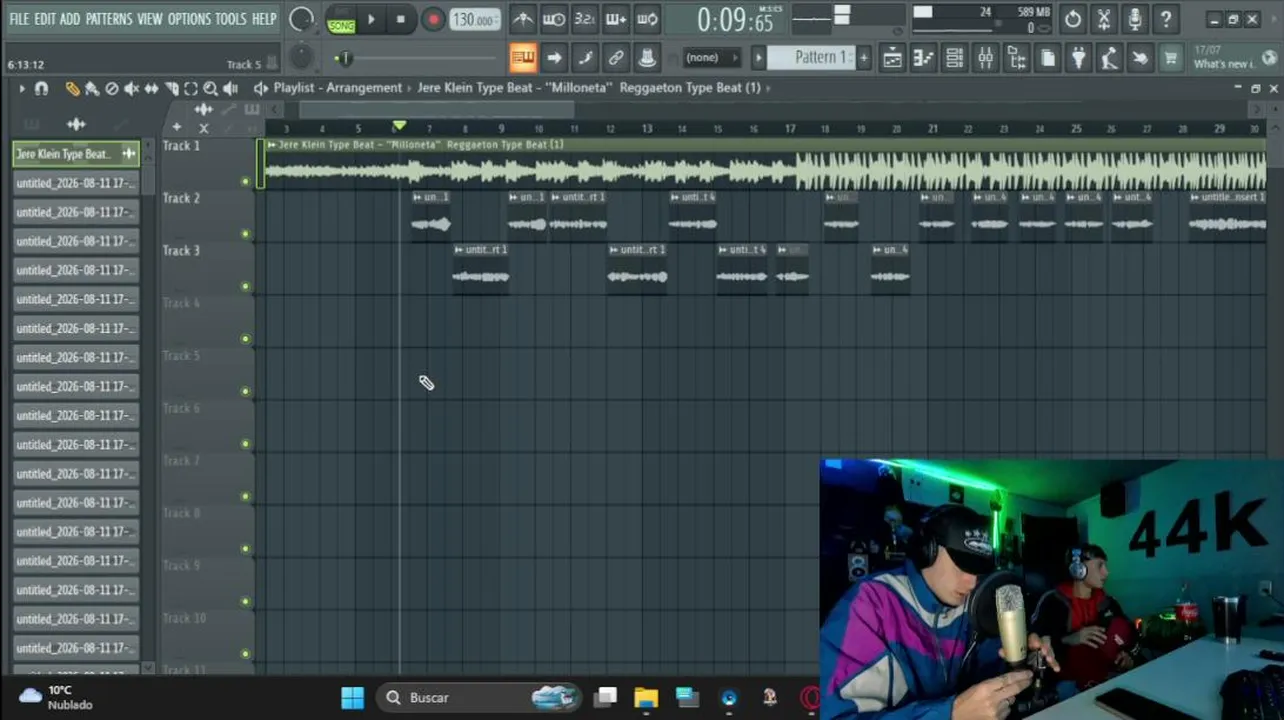The height and width of the screenshot is (720, 1284).
Task: Open the Playlist view icon
Action: [x=892, y=58]
